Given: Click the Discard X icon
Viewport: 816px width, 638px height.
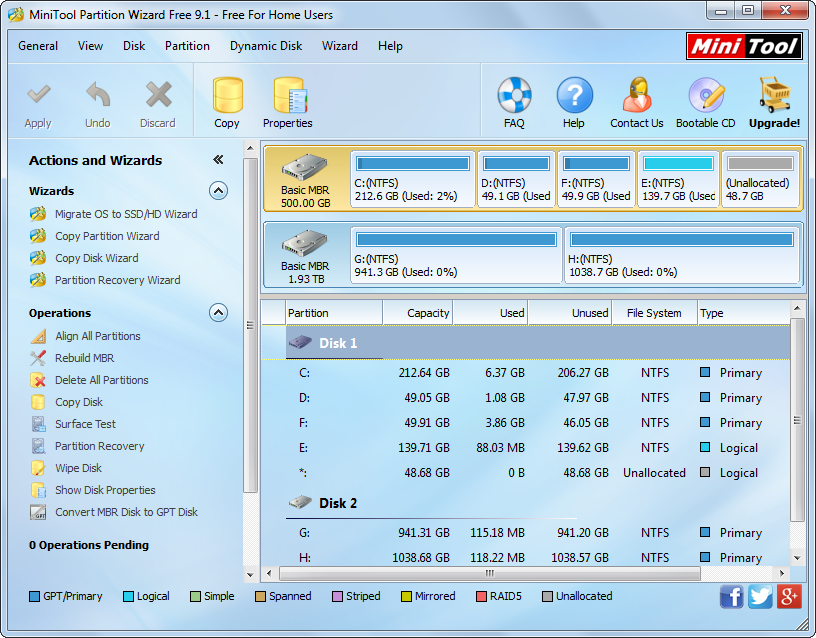Looking at the screenshot, I should point(158,95).
